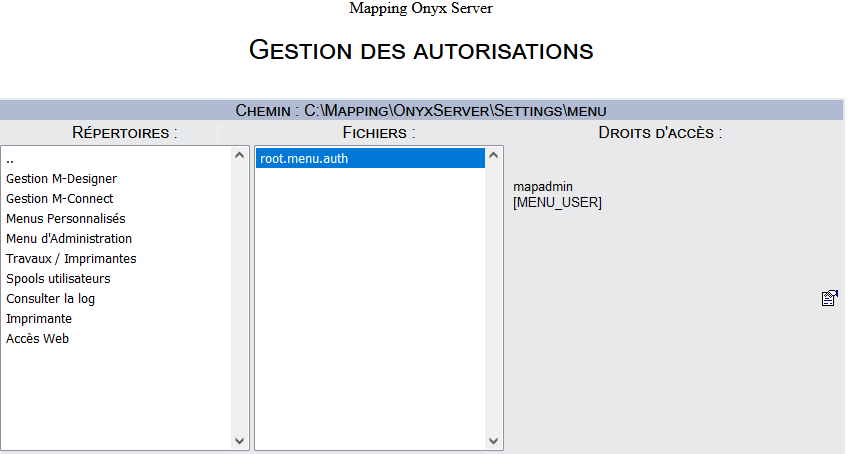
Task: Select the Imprimante directory
Action: [39, 319]
